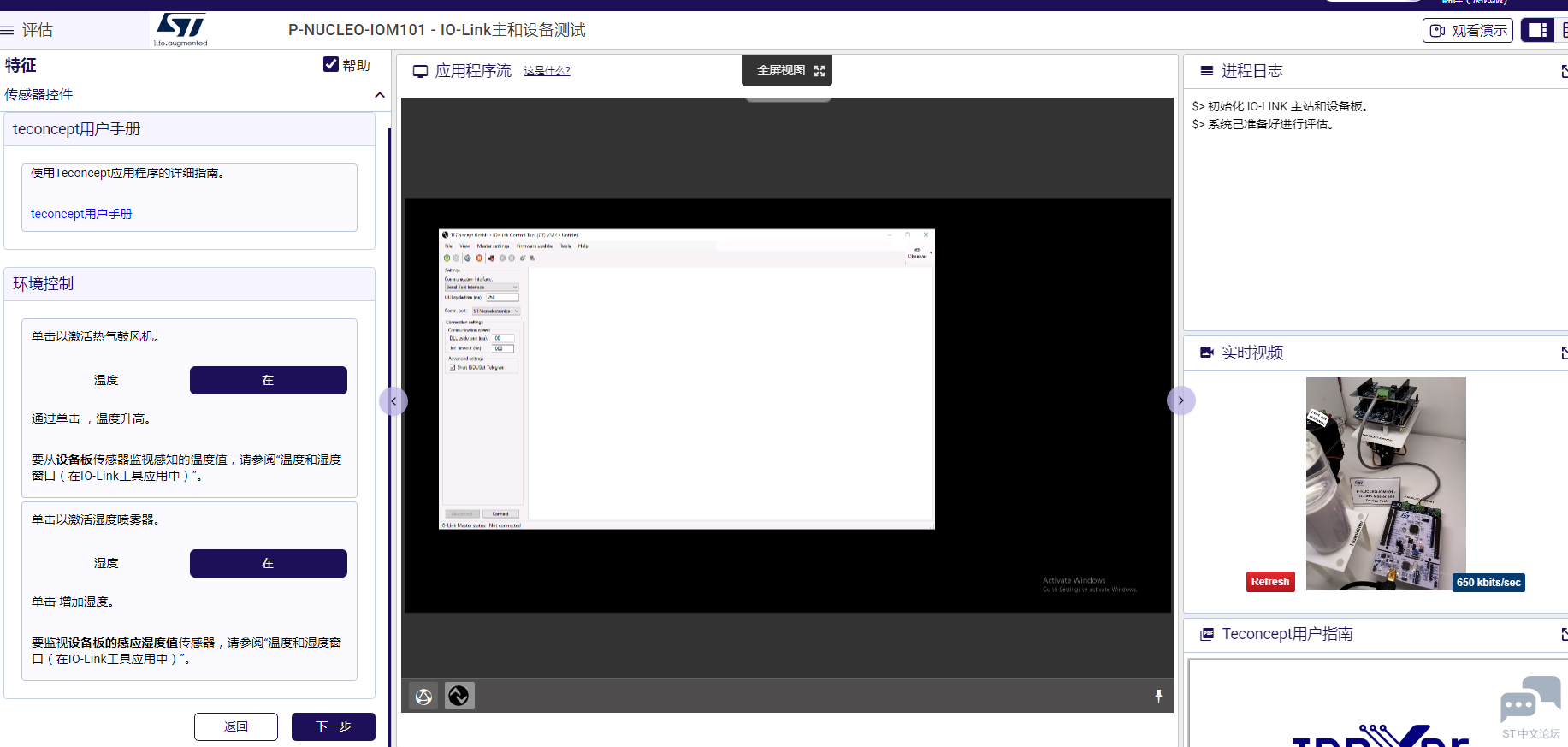Click the ST life.augmented logo
Viewport: 1568px width, 747px height.
[180, 30]
